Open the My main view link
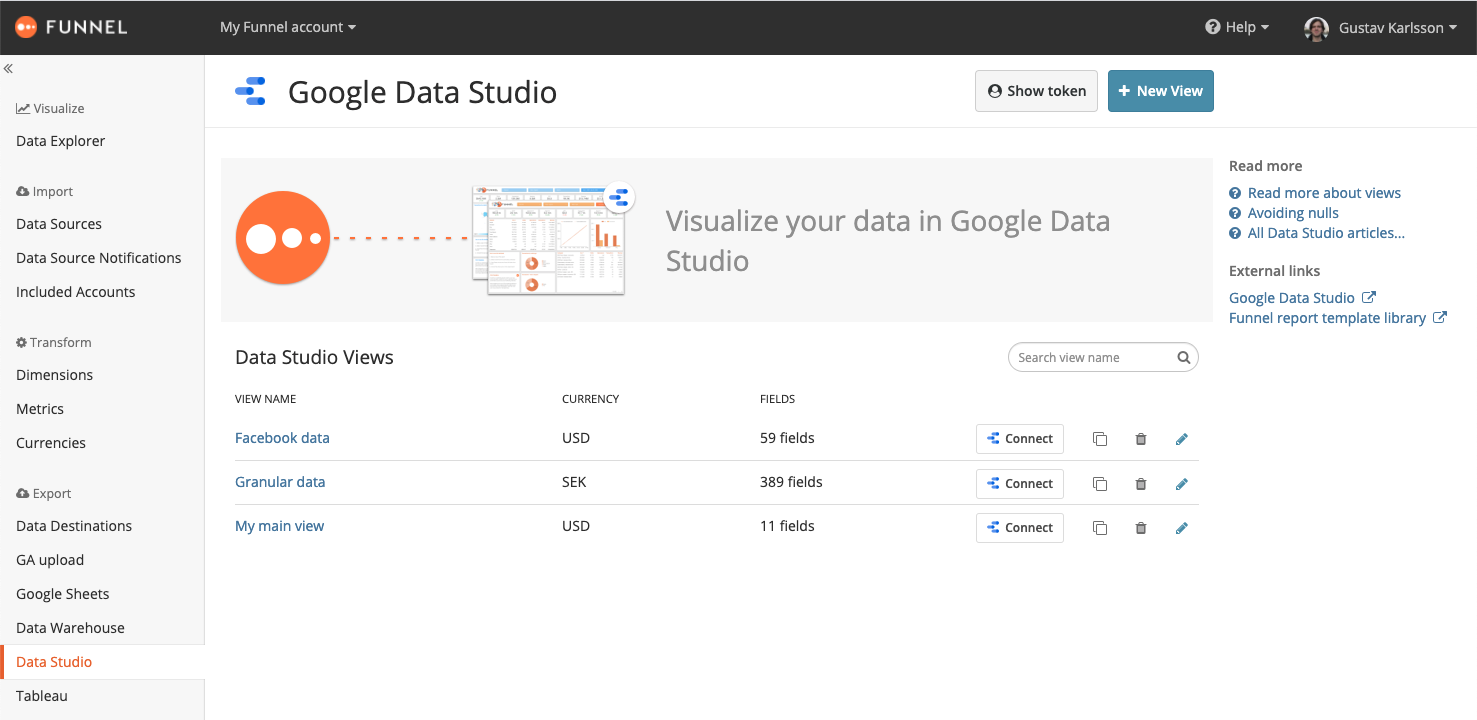 pyautogui.click(x=280, y=526)
